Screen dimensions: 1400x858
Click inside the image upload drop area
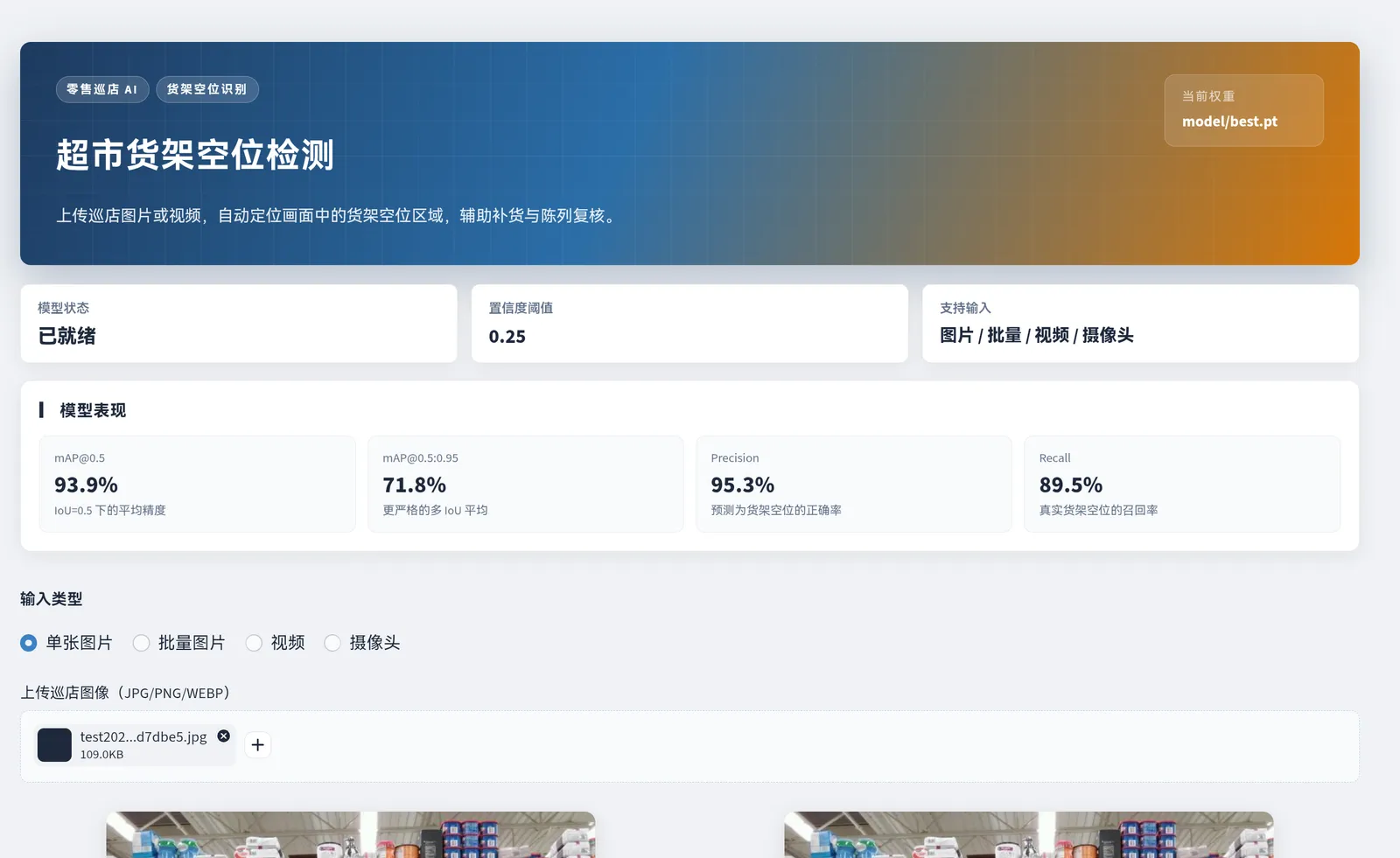(689, 746)
